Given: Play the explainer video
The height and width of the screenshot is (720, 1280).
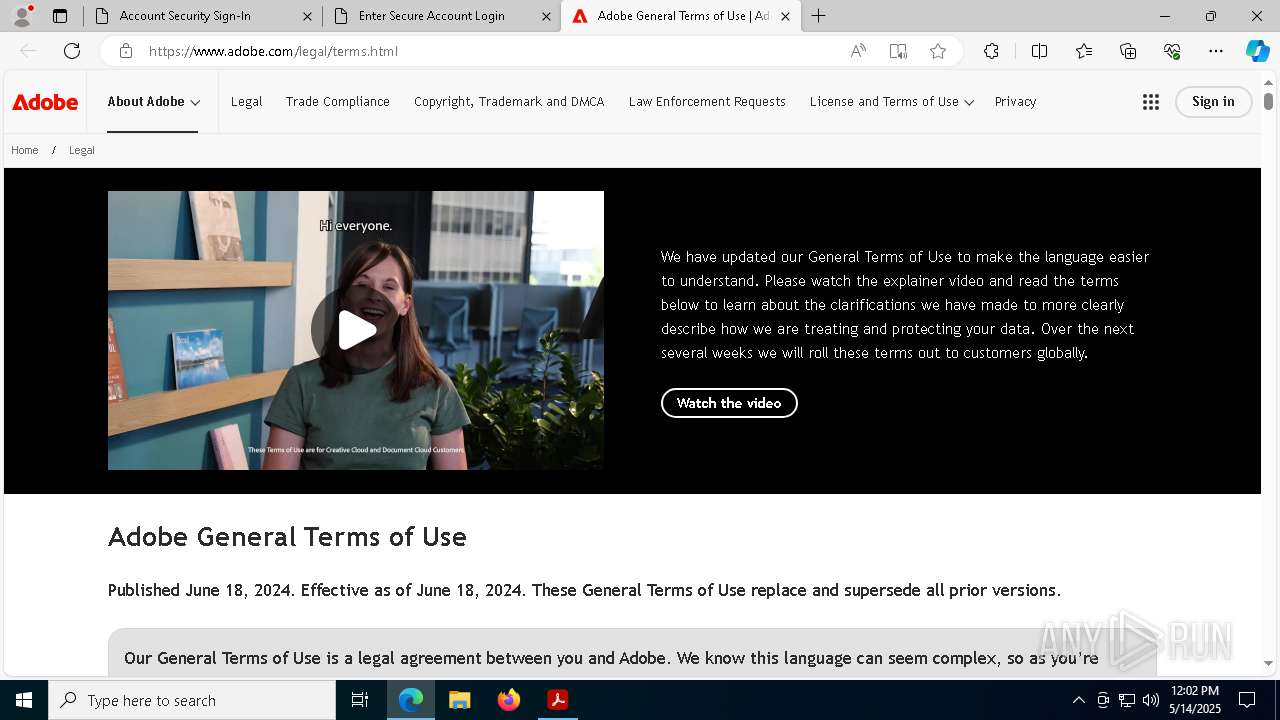Looking at the screenshot, I should pyautogui.click(x=356, y=330).
